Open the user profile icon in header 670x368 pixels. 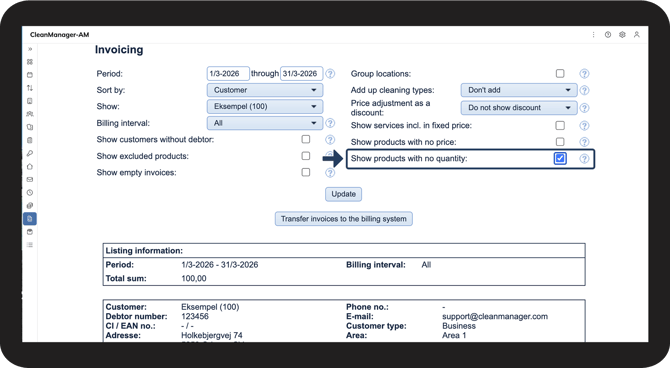coord(637,35)
